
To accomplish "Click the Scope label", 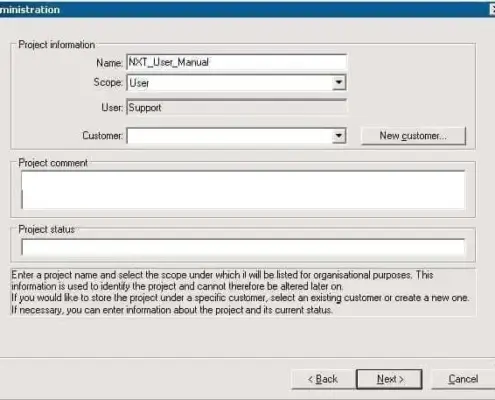I will (x=108, y=82).
